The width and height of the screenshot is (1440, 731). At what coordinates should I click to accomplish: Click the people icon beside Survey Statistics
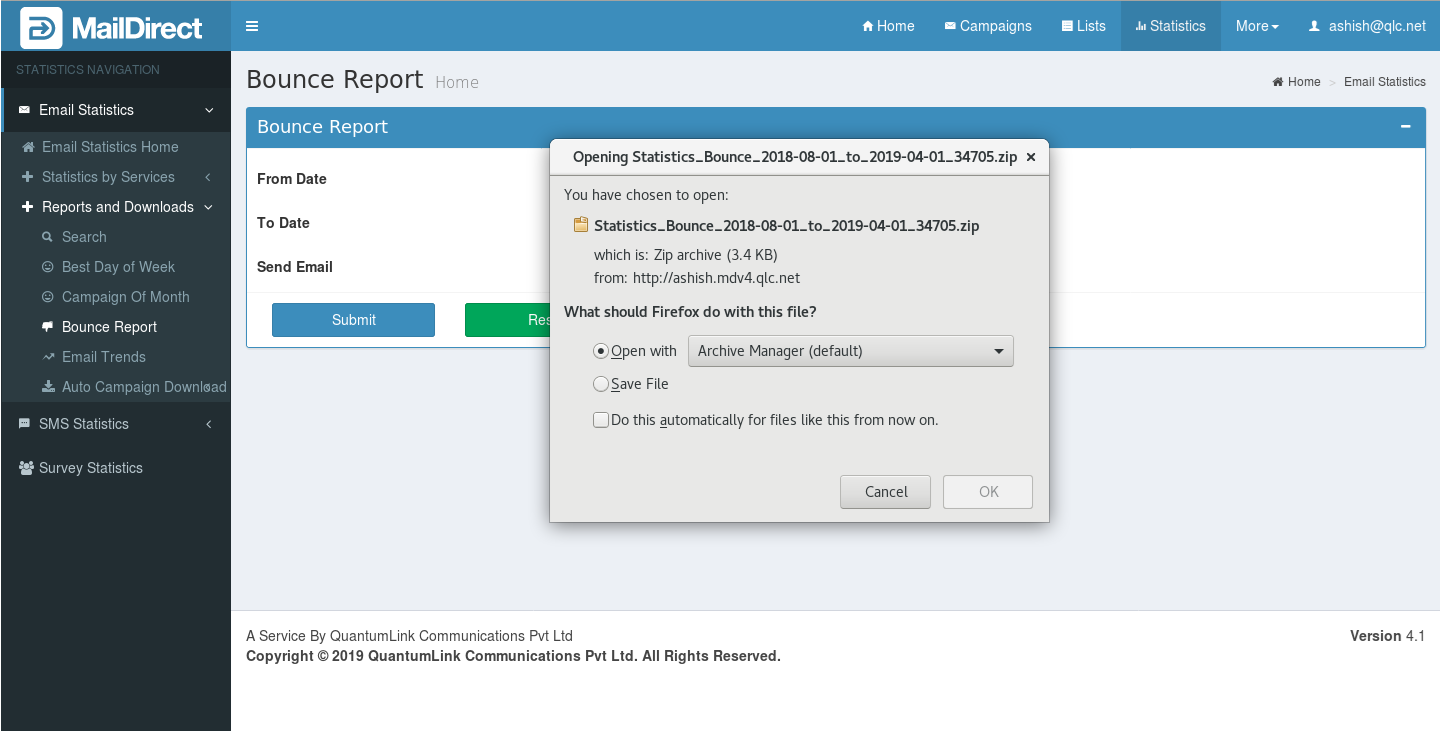[x=26, y=468]
